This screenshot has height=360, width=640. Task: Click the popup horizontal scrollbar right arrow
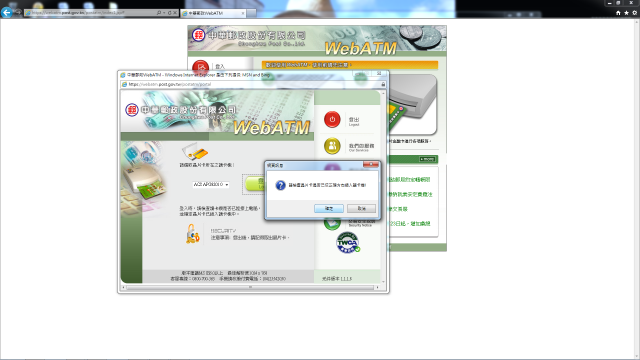pyautogui.click(x=377, y=287)
